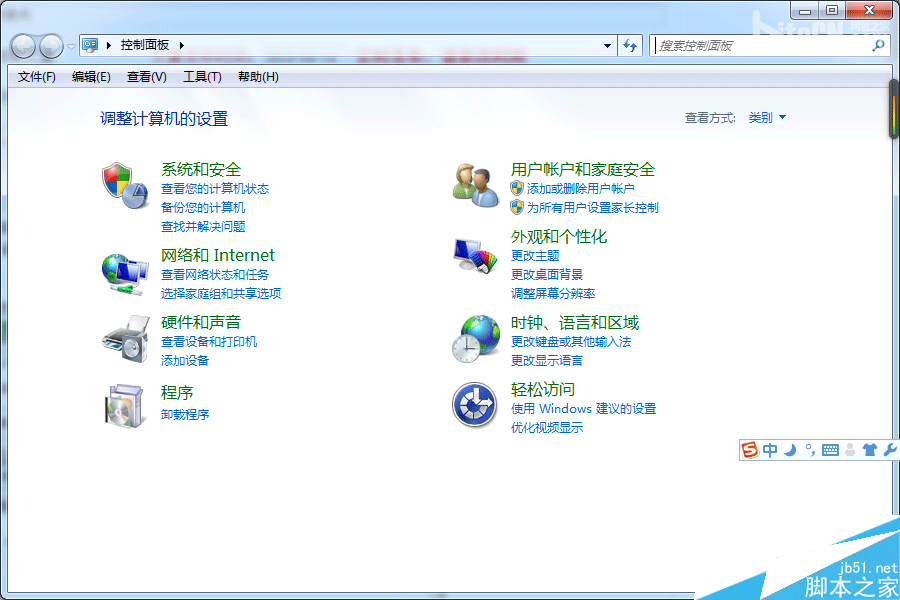The width and height of the screenshot is (900, 600).
Task: Click the refresh button beside the address bar
Action: pyautogui.click(x=630, y=45)
